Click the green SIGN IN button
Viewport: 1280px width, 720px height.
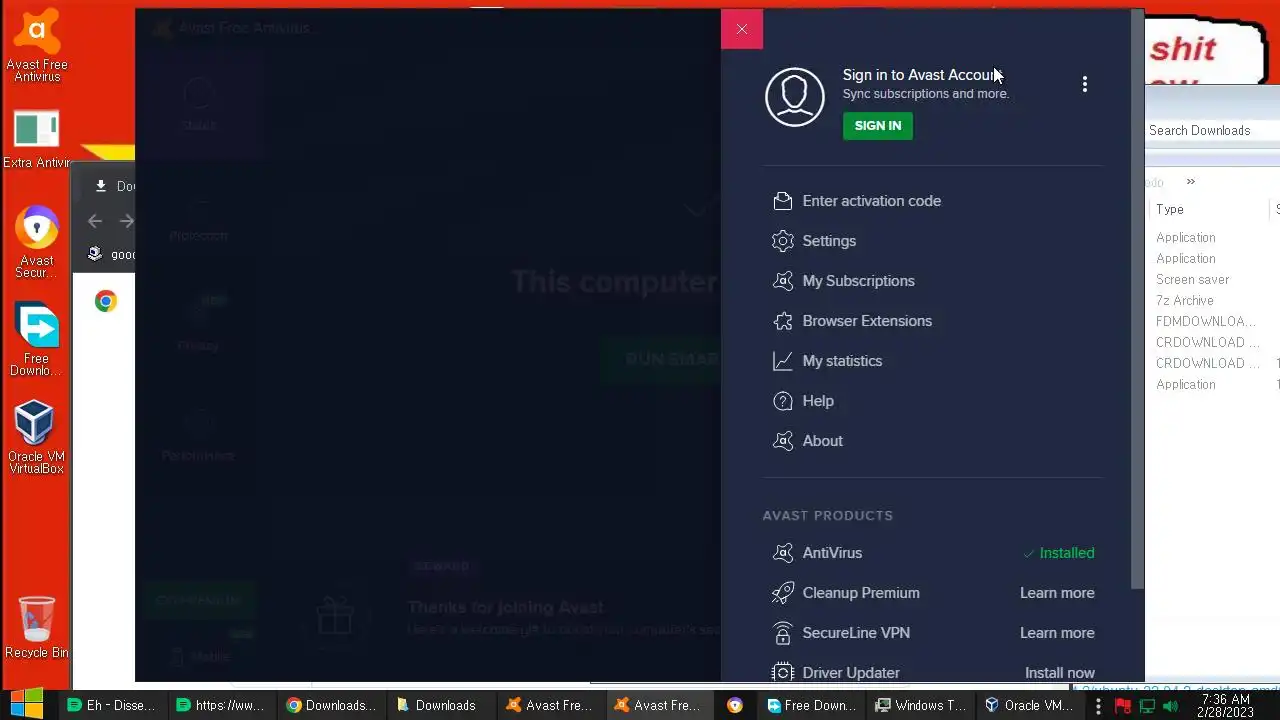pos(878,126)
